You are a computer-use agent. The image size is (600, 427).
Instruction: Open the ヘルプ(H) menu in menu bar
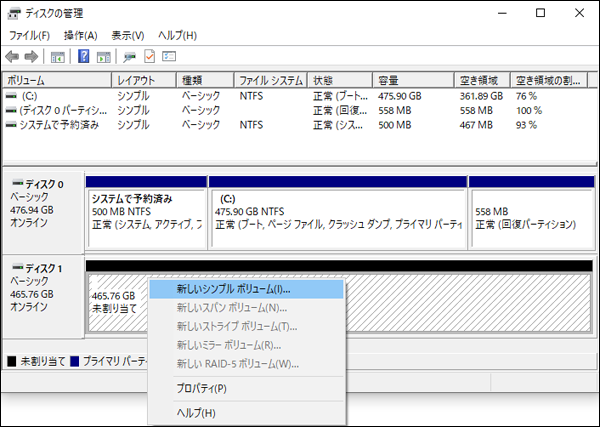pyautogui.click(x=178, y=36)
